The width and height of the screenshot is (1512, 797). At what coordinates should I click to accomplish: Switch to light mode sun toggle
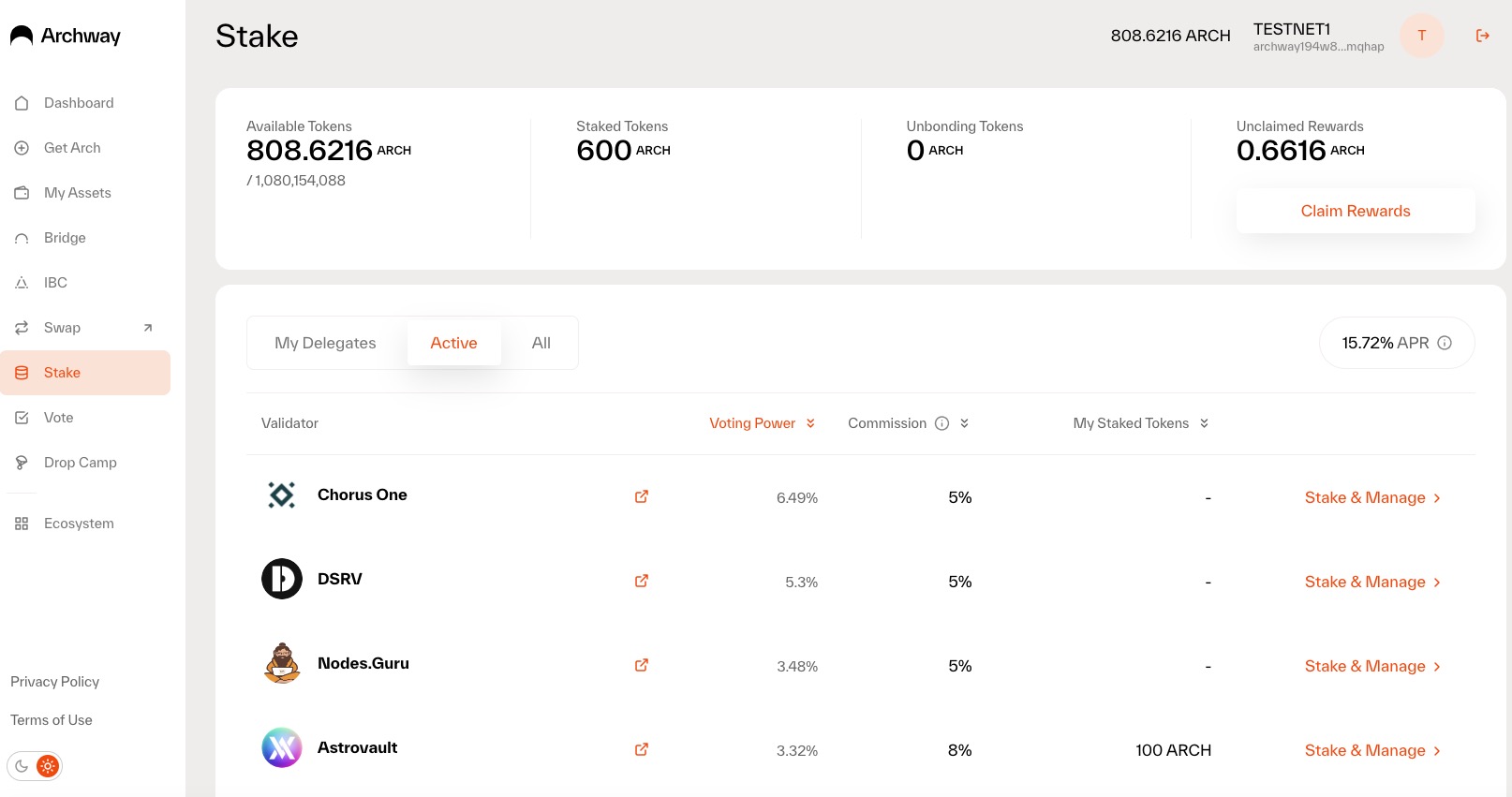point(48,766)
